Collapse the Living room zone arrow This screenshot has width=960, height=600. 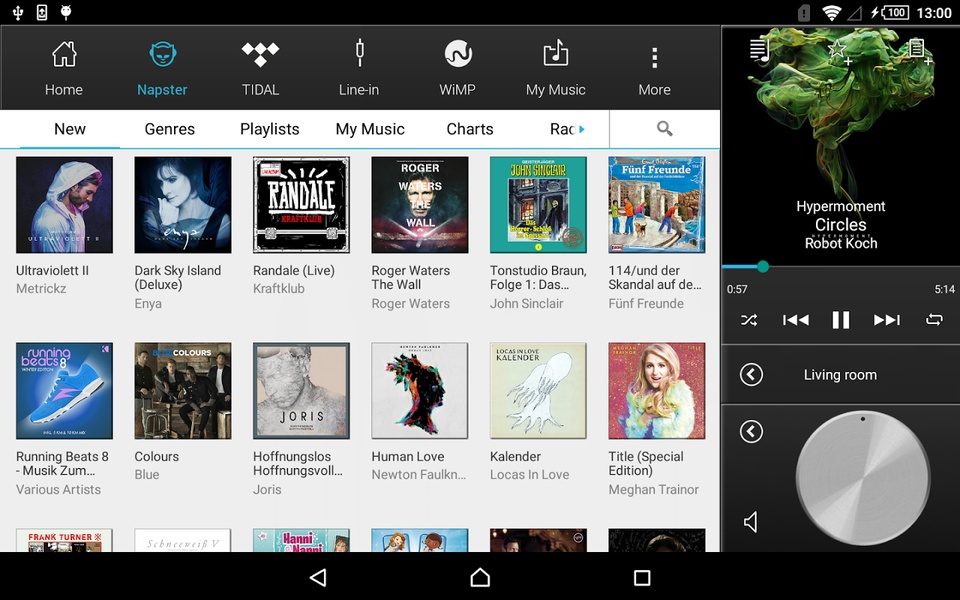(x=751, y=375)
